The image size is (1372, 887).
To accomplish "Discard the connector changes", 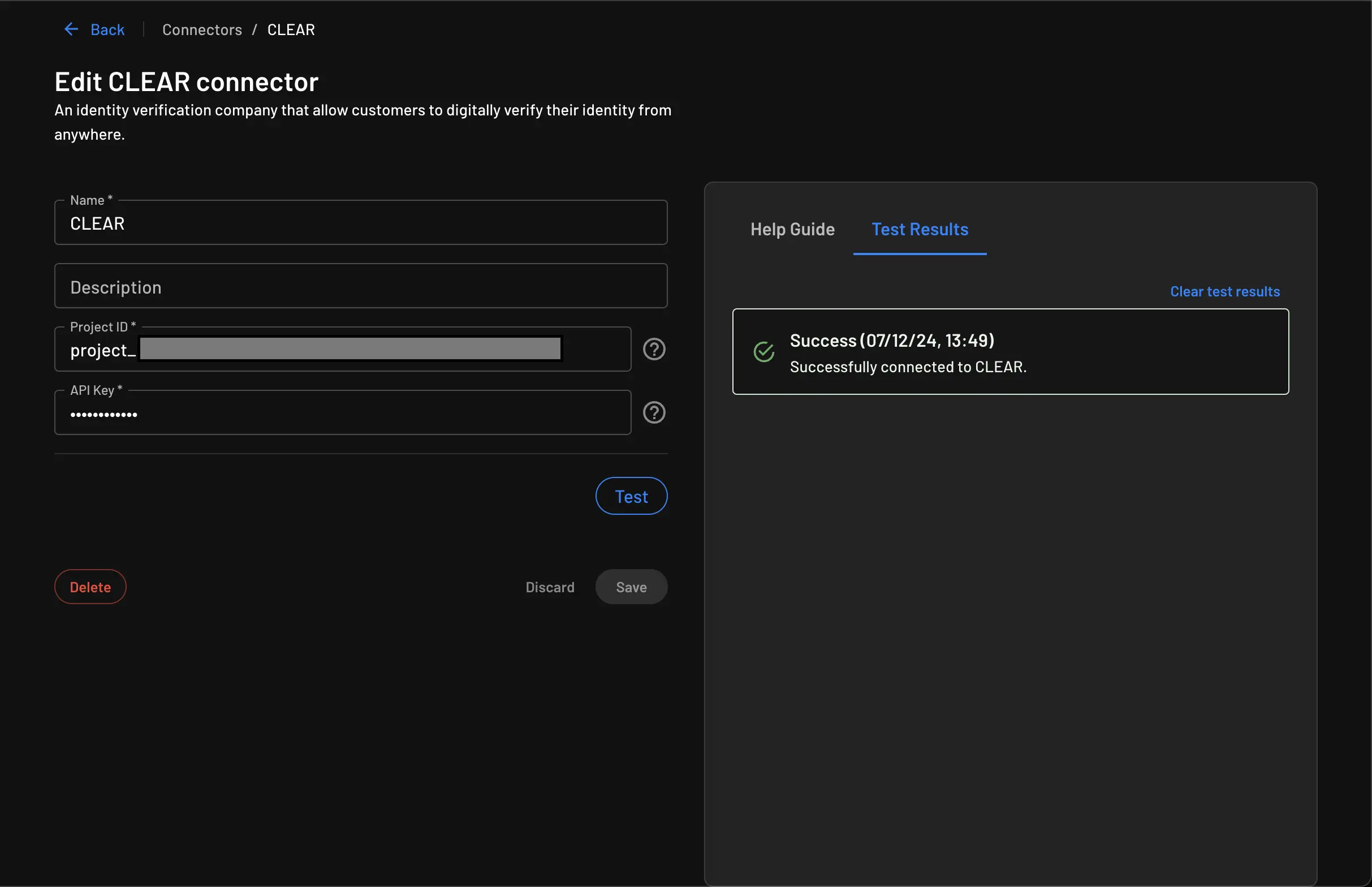I will (x=550, y=587).
